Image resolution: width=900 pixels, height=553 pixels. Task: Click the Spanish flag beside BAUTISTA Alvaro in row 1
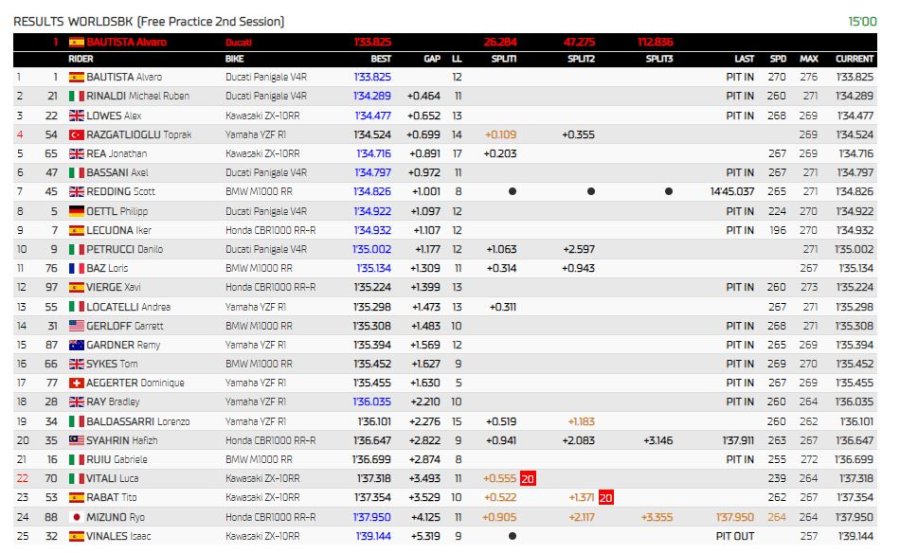76,77
